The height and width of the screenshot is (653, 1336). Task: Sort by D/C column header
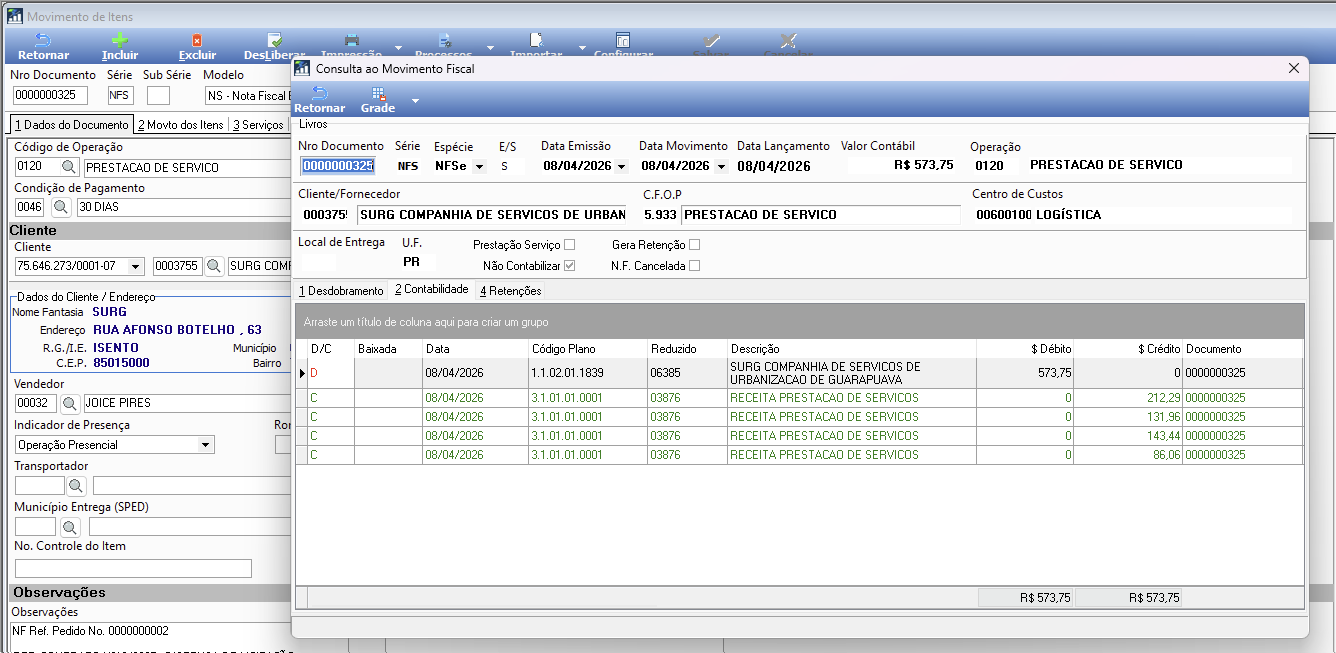pos(331,349)
